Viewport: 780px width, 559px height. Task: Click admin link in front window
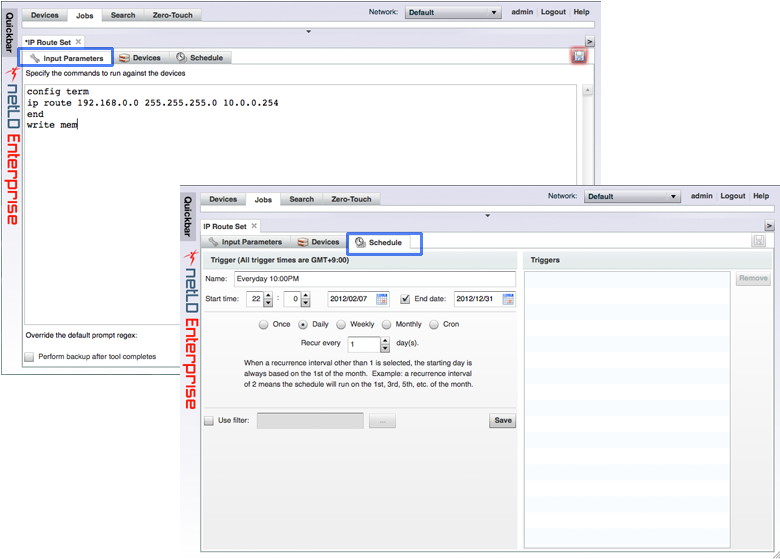(x=701, y=196)
